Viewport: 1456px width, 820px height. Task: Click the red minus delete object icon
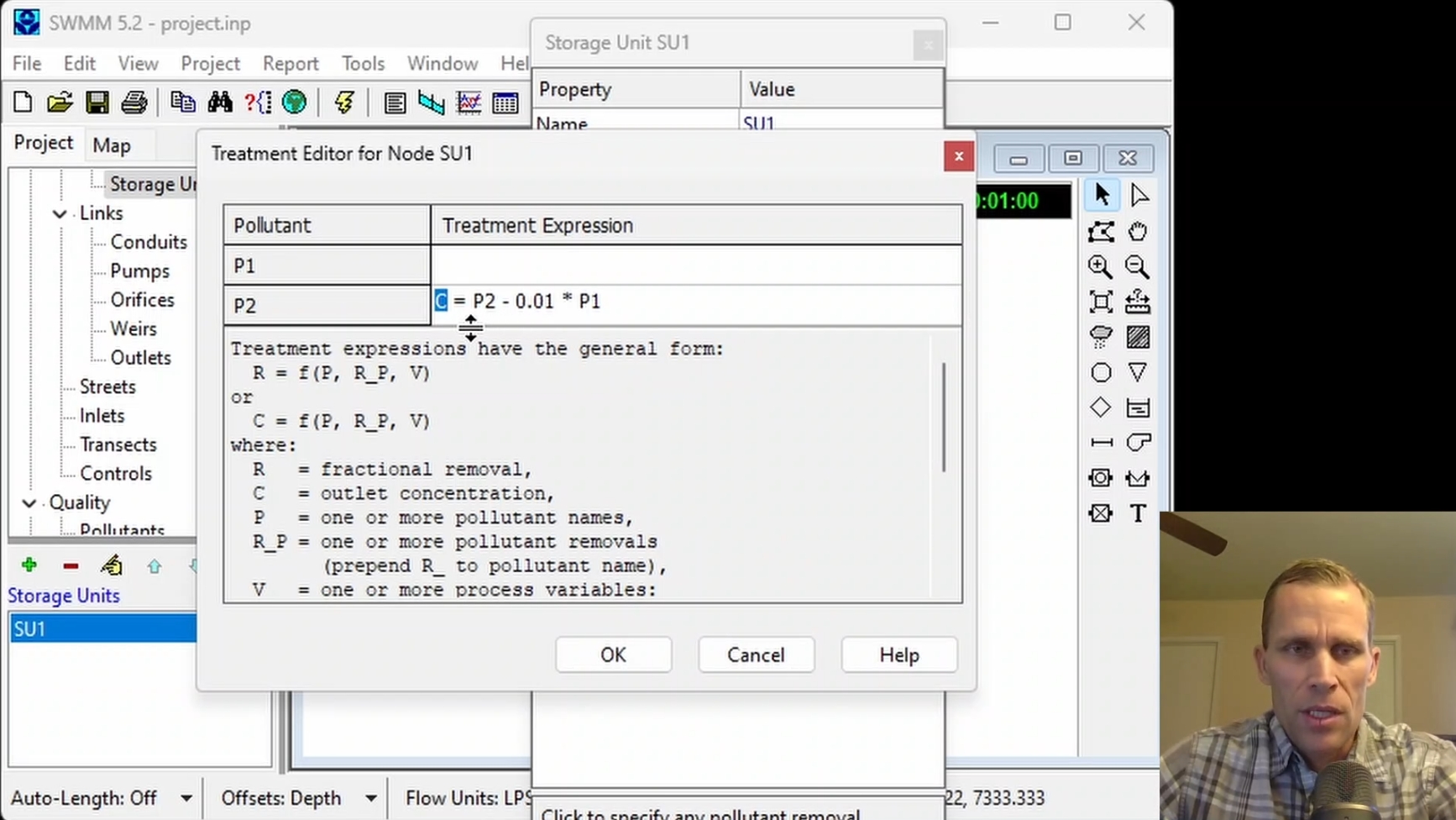pos(71,566)
